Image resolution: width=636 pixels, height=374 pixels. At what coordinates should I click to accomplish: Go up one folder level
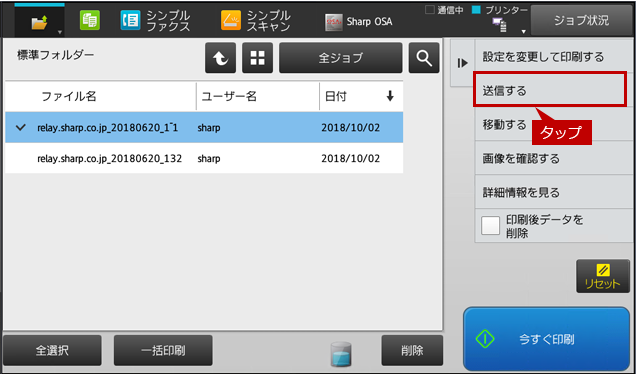click(220, 58)
